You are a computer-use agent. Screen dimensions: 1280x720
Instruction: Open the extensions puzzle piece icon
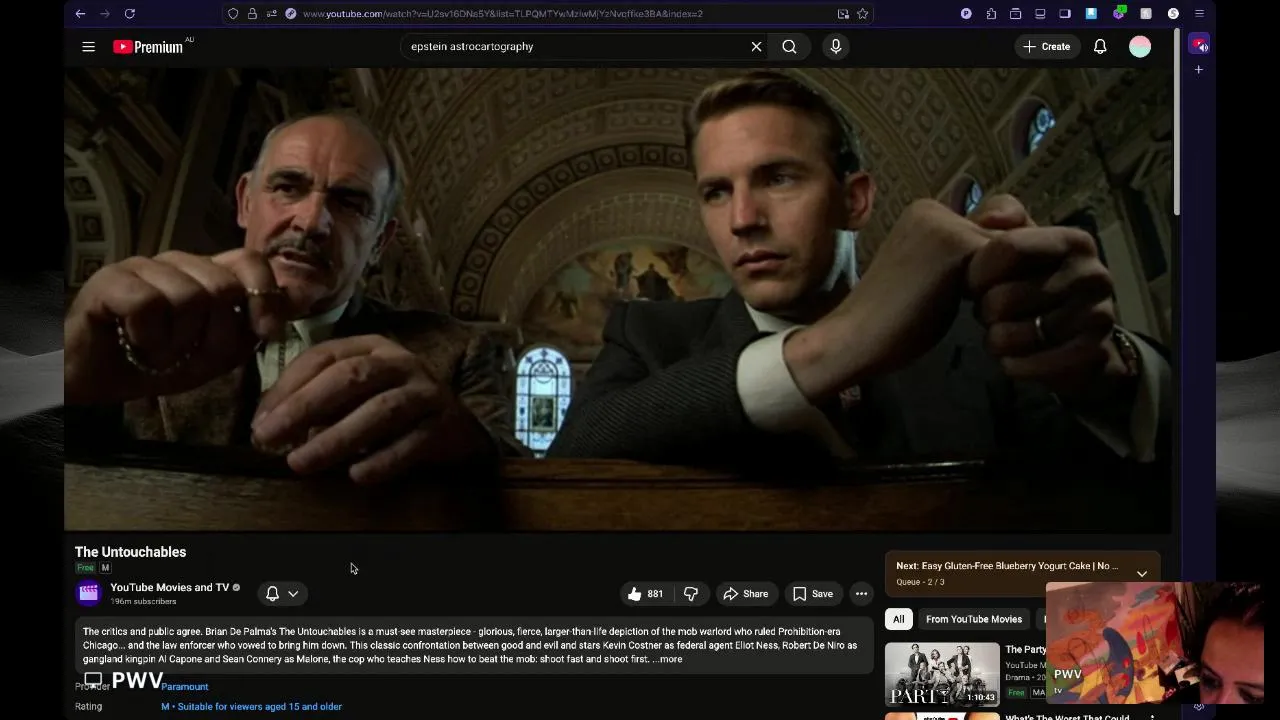(x=991, y=13)
